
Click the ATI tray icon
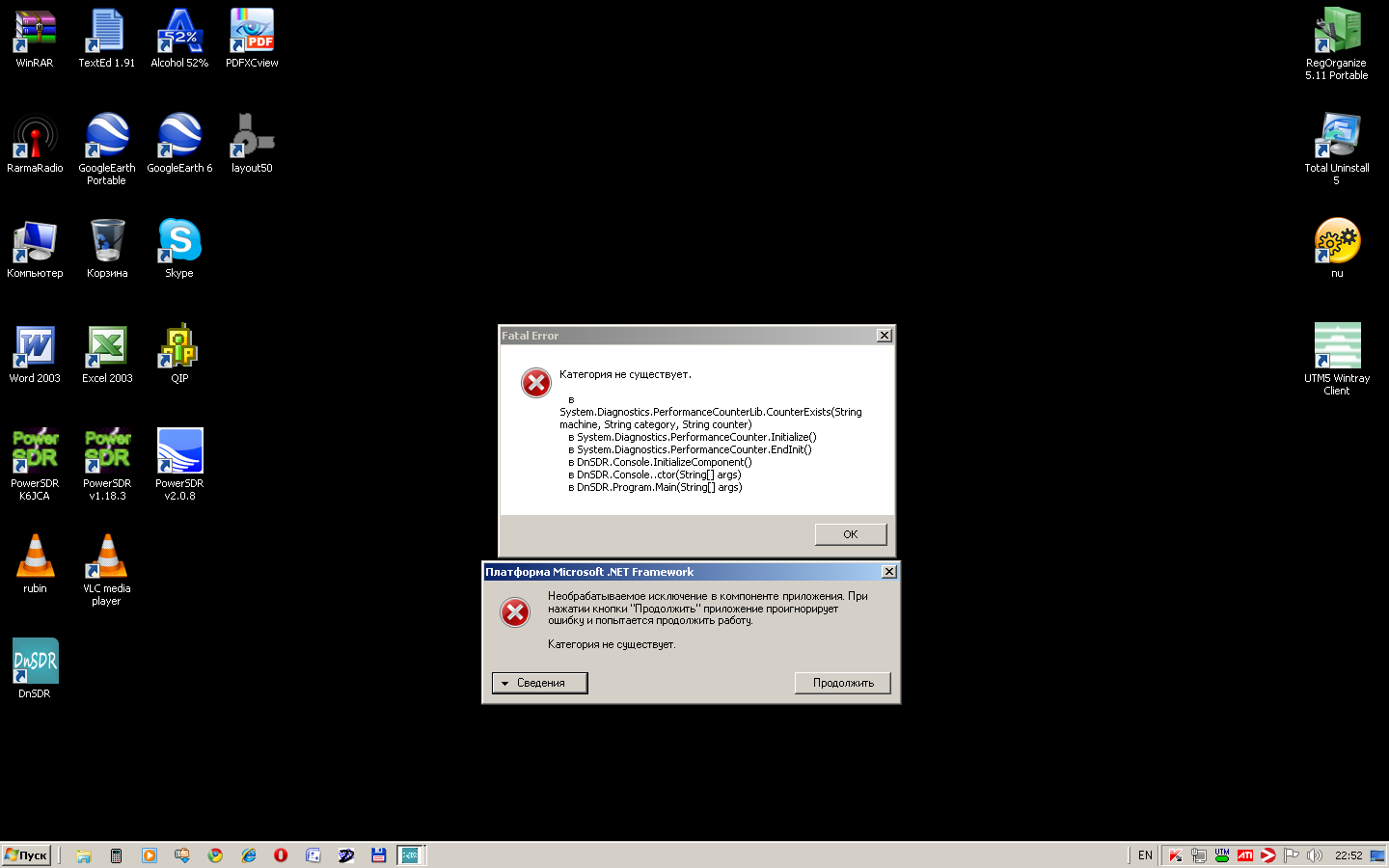(x=1245, y=855)
